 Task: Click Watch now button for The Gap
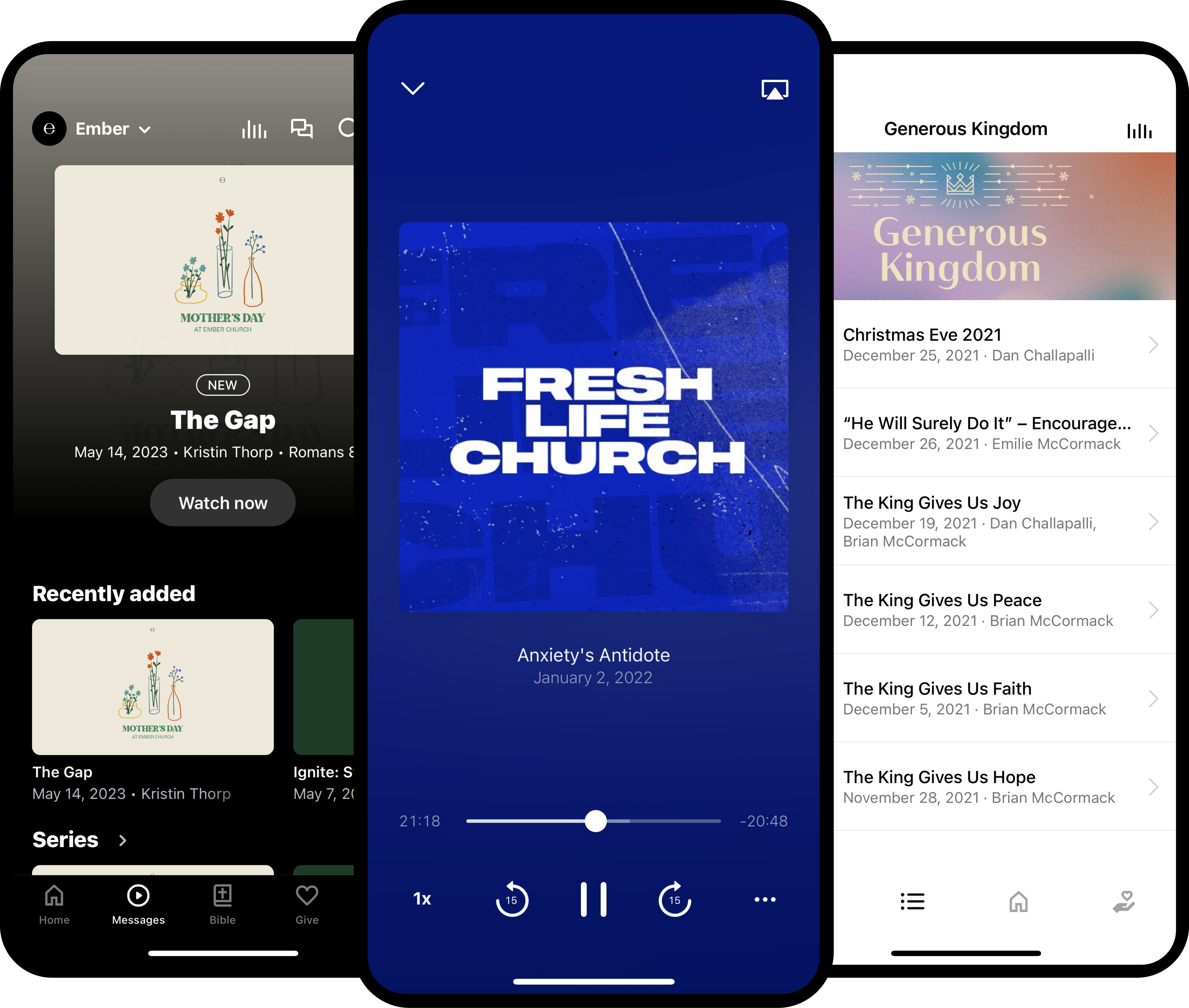[222, 502]
